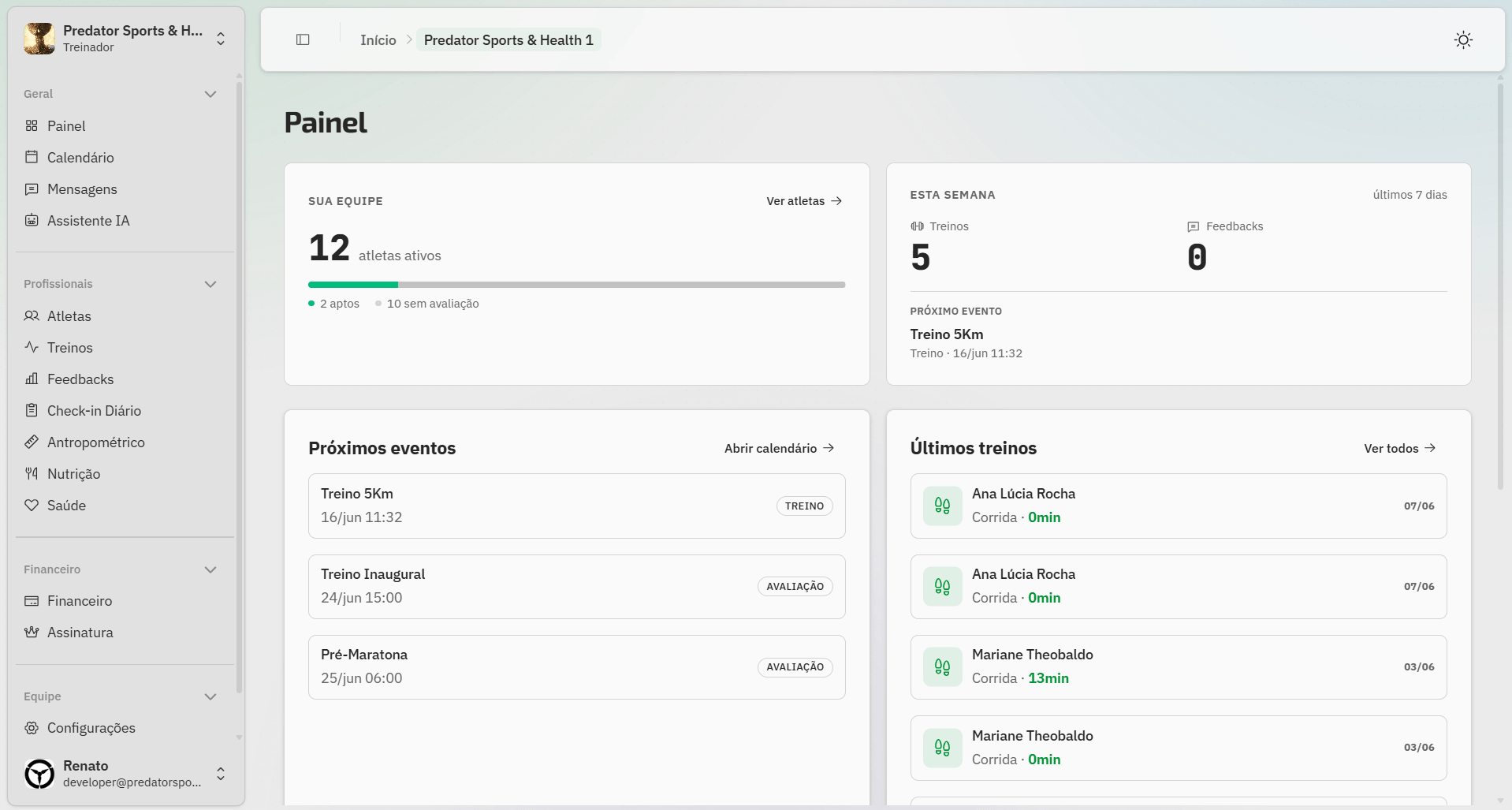Click the Início breadcrumb link

pyautogui.click(x=378, y=39)
